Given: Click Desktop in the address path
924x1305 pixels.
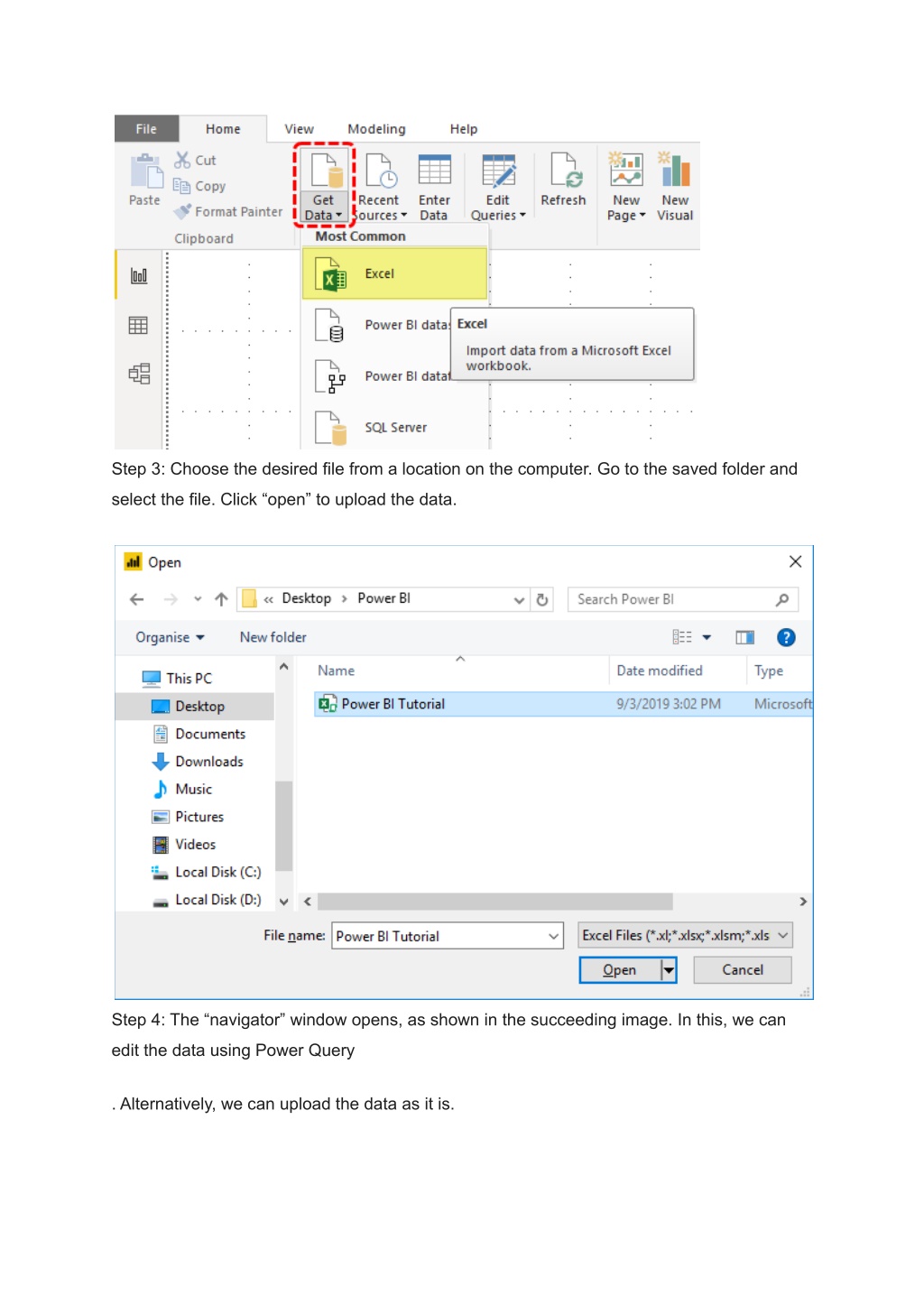Looking at the screenshot, I should [307, 598].
